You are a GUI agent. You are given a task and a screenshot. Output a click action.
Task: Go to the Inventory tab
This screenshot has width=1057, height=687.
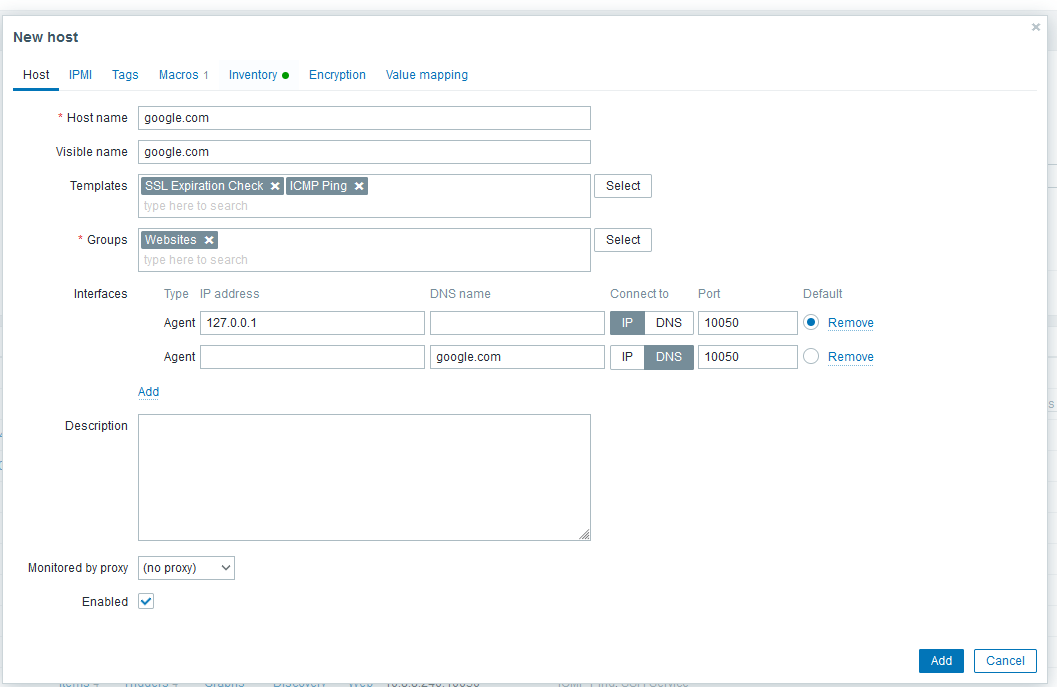tap(259, 75)
